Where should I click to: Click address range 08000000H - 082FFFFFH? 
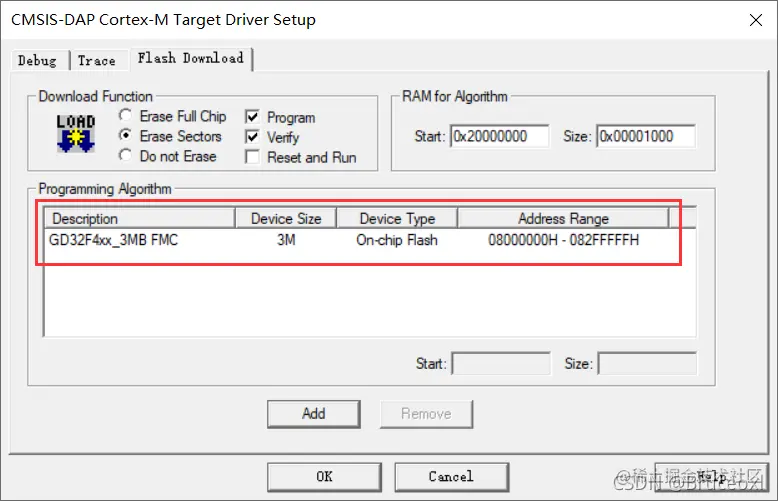[564, 240]
